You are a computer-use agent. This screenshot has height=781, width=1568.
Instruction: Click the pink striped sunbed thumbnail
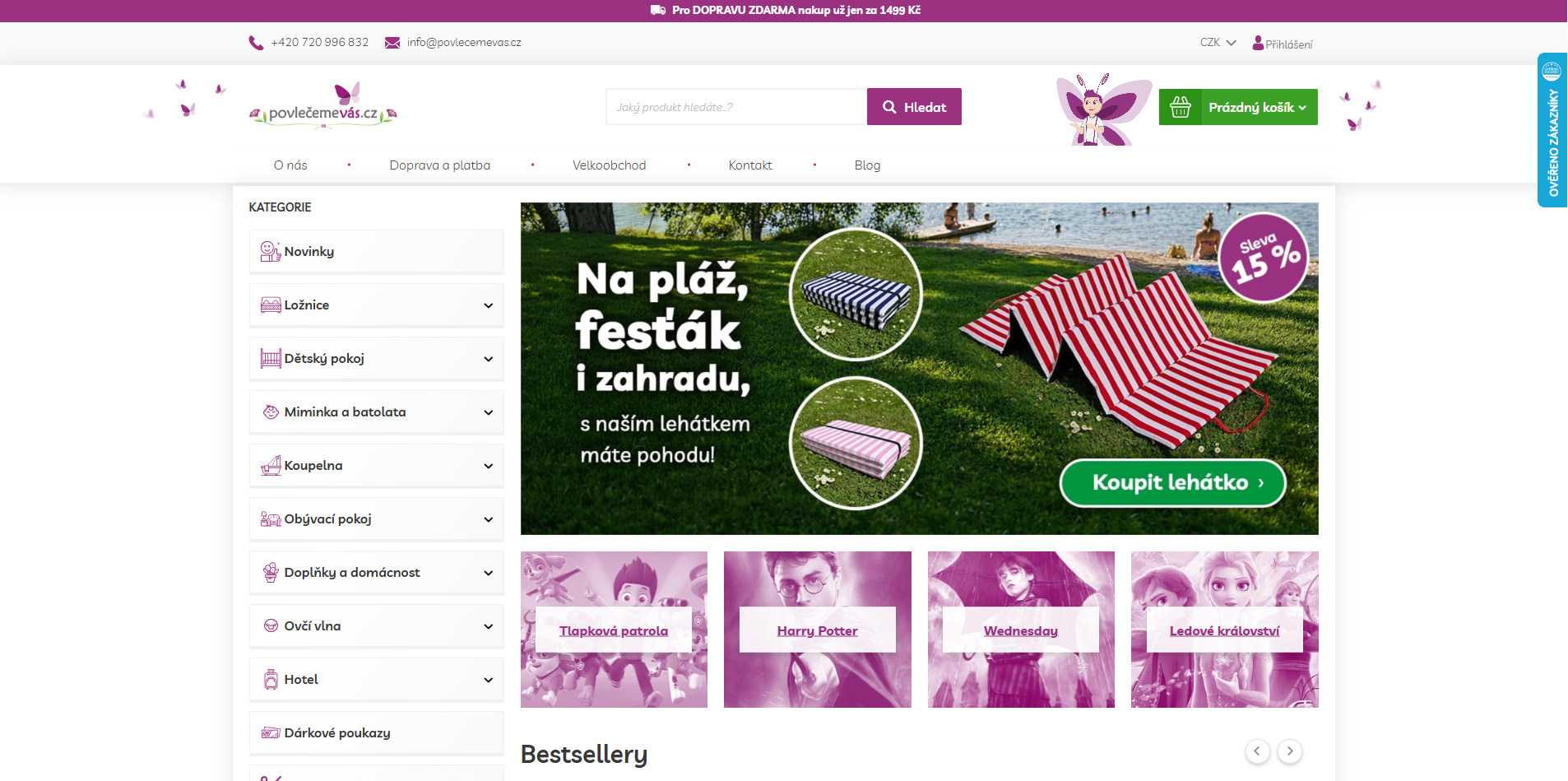tap(856, 443)
